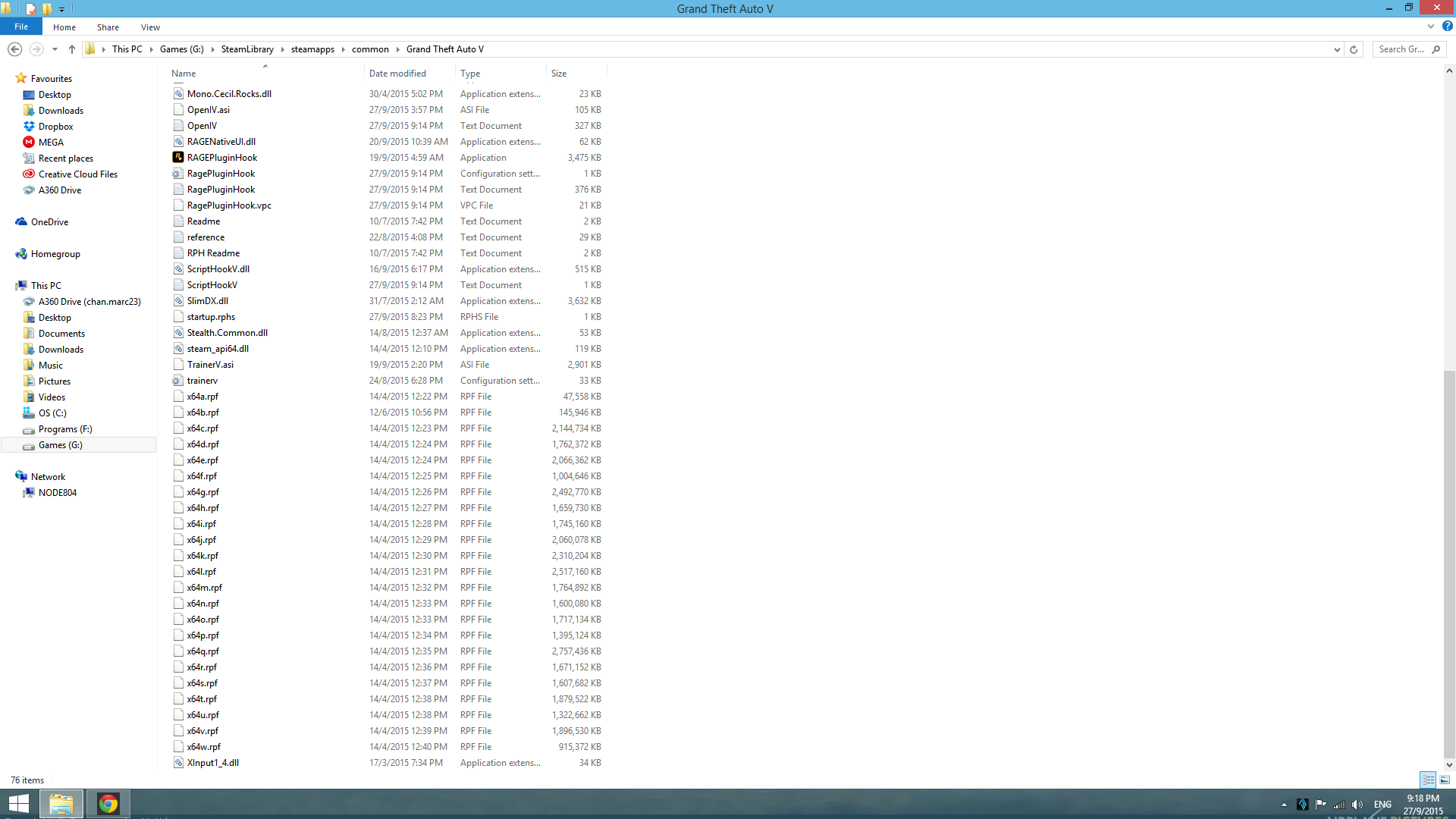The height and width of the screenshot is (819, 1456).
Task: Click the MEGA icon in Favourites
Action: click(29, 143)
